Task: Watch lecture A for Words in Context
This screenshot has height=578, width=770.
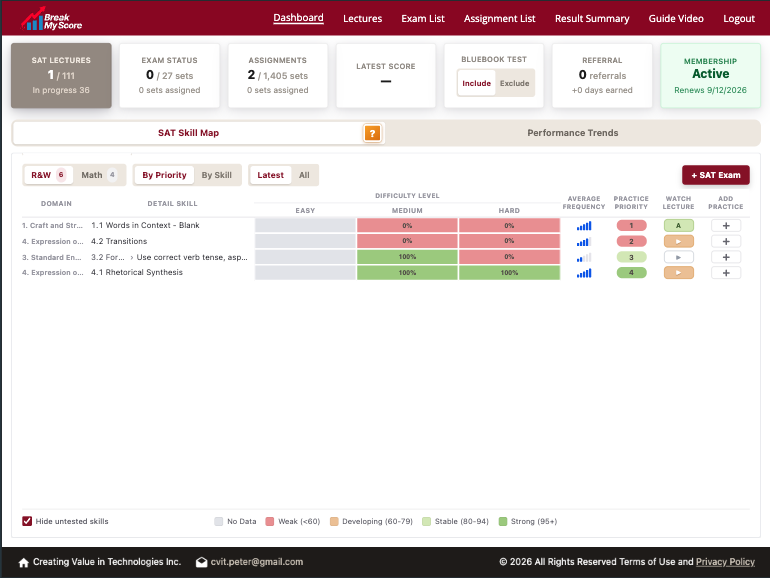Action: pos(679,226)
